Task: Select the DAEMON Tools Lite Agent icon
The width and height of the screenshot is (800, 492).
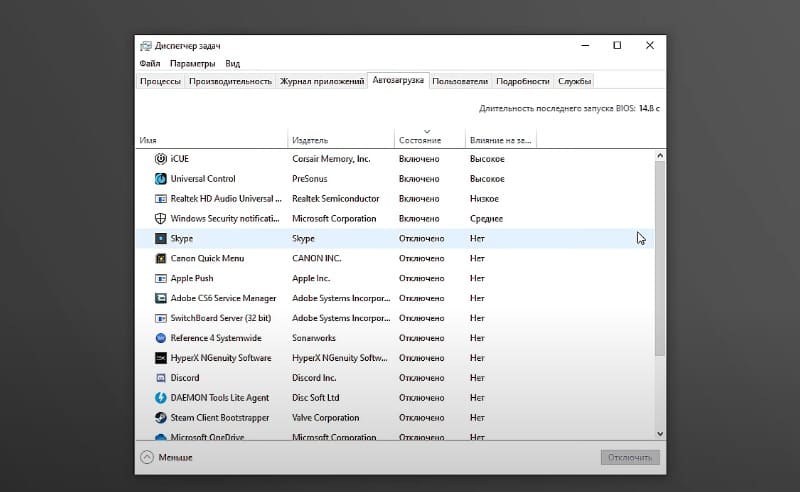Action: pyautogui.click(x=160, y=398)
